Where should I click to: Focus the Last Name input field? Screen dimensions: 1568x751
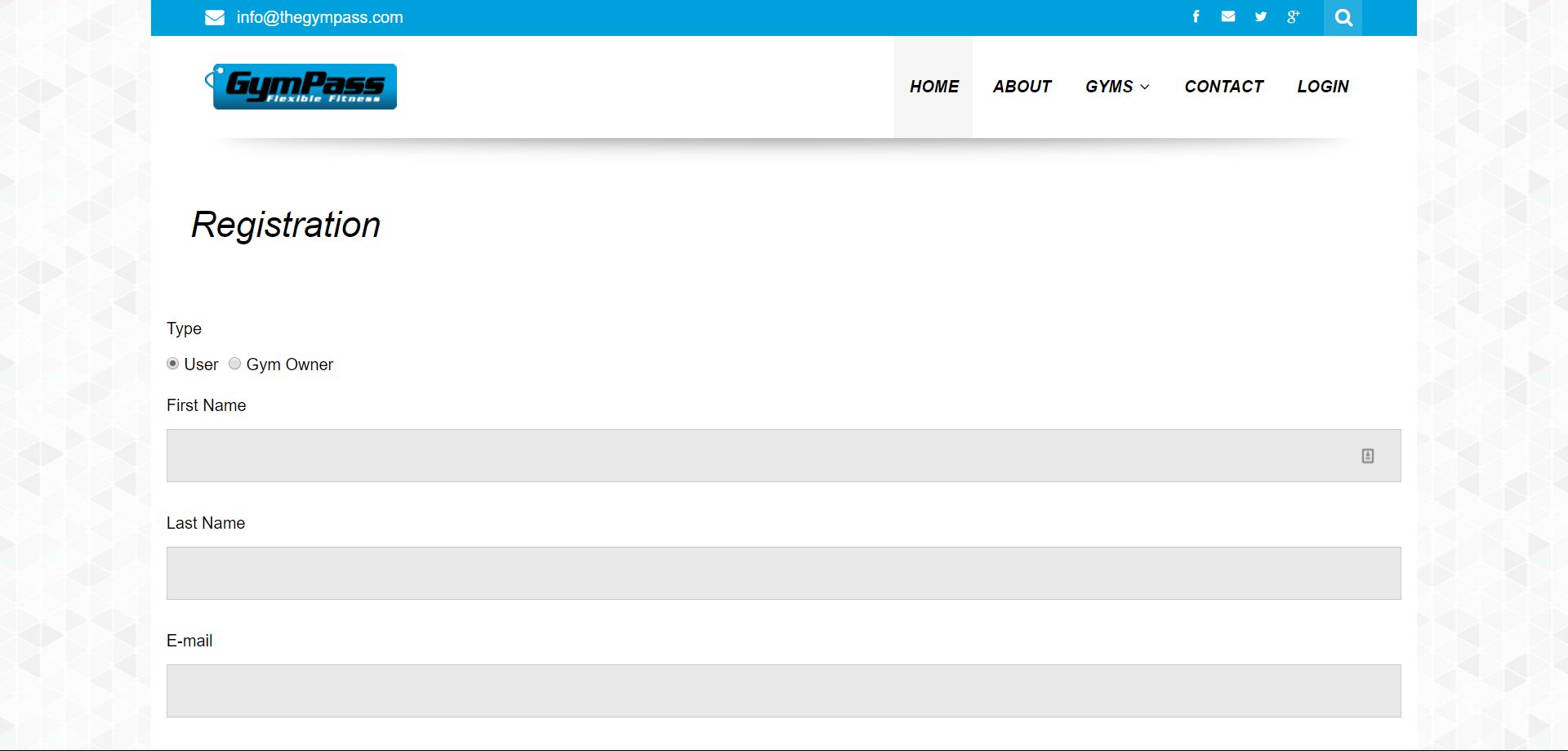784,573
